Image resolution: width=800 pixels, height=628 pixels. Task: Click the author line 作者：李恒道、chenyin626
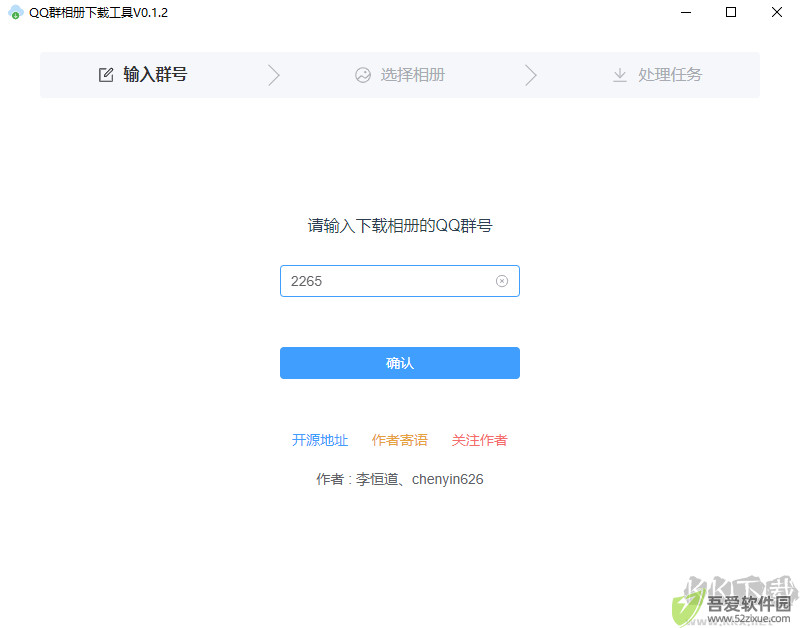400,480
